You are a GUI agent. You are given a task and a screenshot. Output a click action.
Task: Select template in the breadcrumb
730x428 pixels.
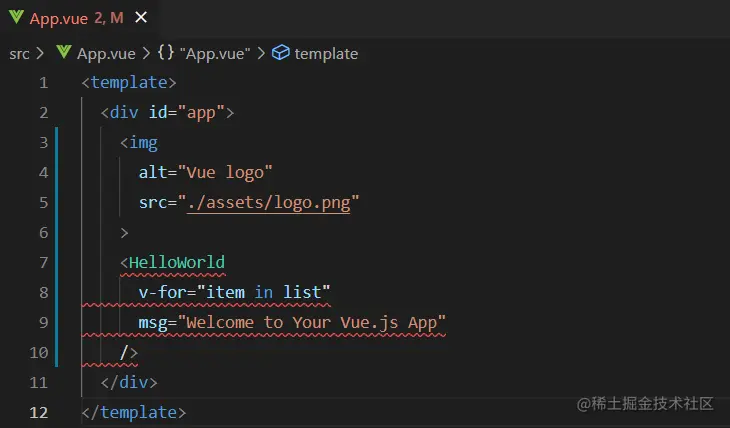(326, 54)
